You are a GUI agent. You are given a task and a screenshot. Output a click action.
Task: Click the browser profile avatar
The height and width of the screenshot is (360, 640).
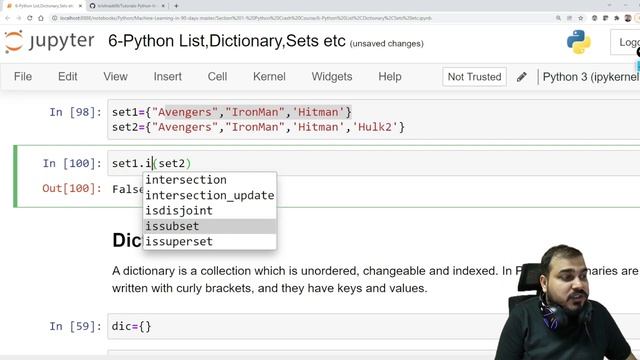pyautogui.click(x=628, y=18)
